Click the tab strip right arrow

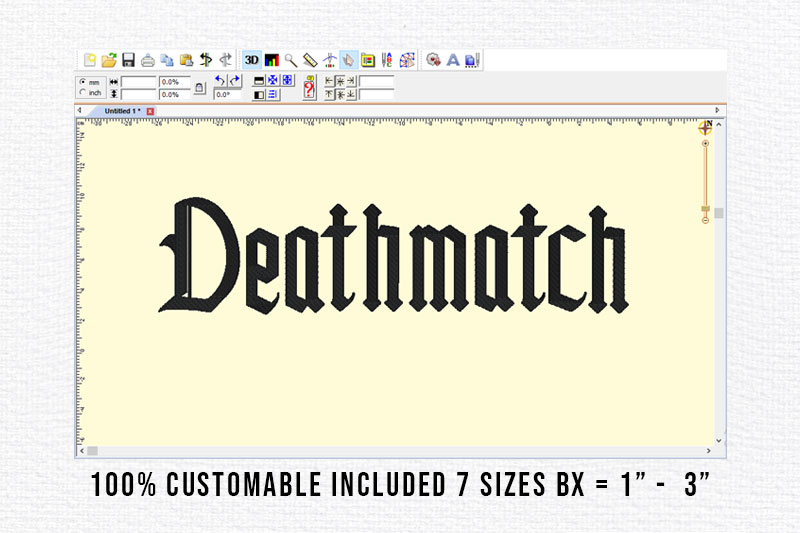click(x=717, y=110)
